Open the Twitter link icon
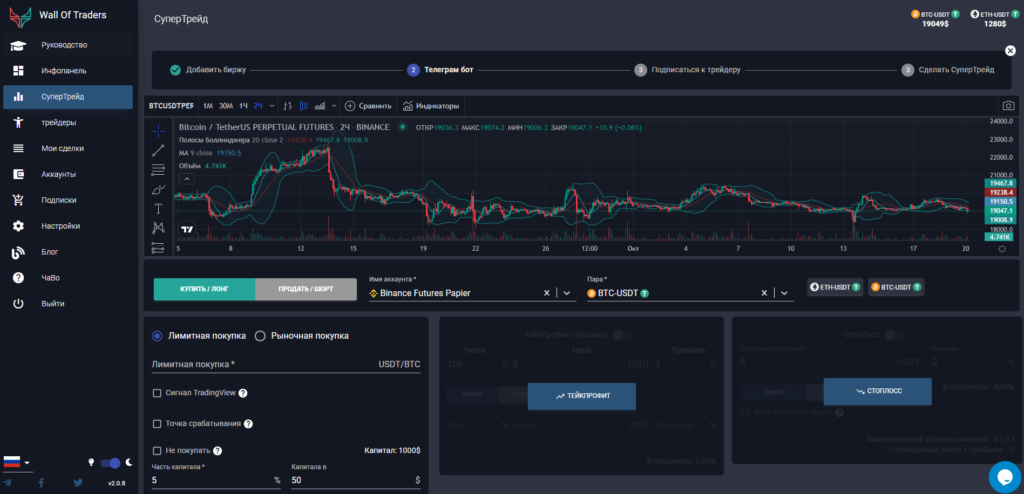 point(78,483)
